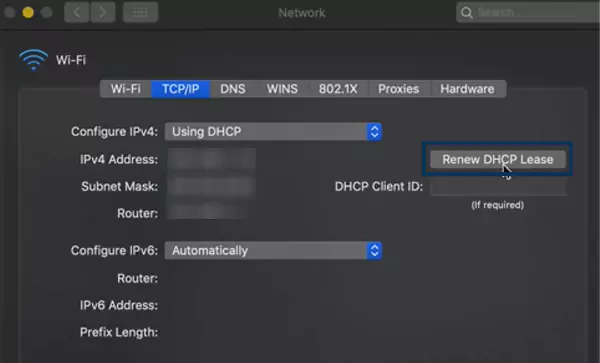The width and height of the screenshot is (600, 363).
Task: Click the 'IPv6 Address:' label
Action: tap(119, 305)
